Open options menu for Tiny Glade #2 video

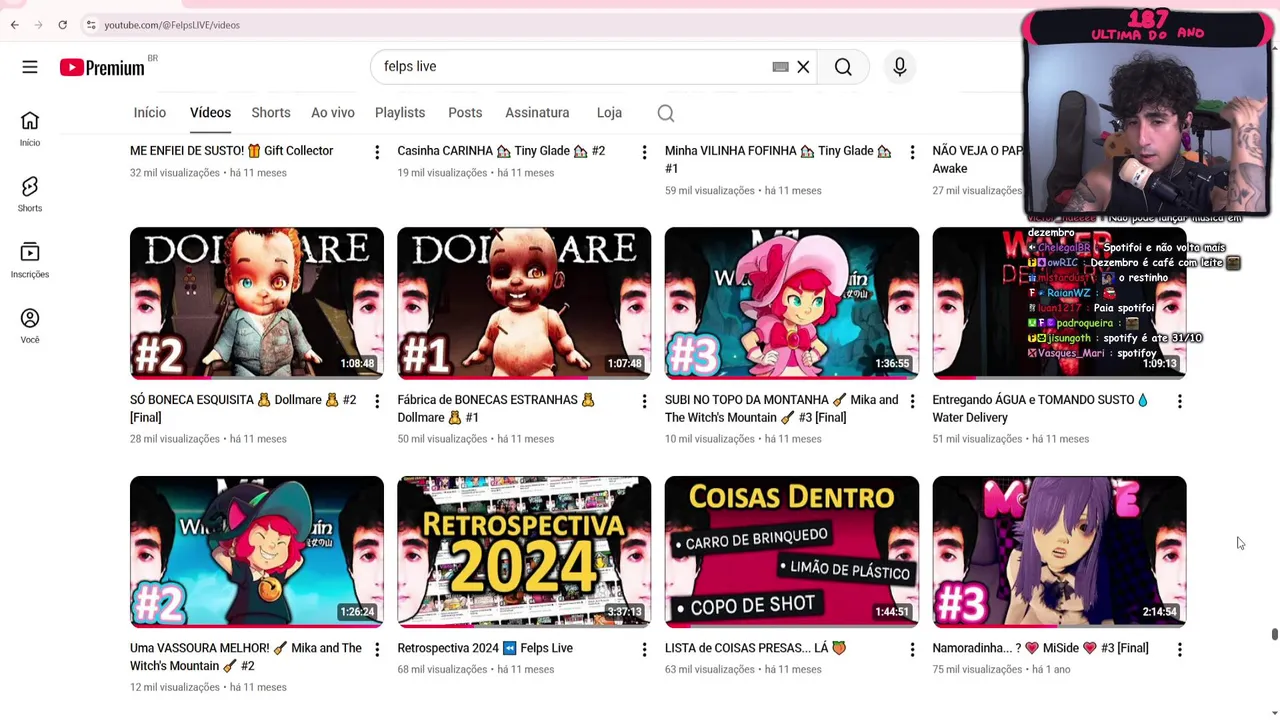pyautogui.click(x=644, y=152)
